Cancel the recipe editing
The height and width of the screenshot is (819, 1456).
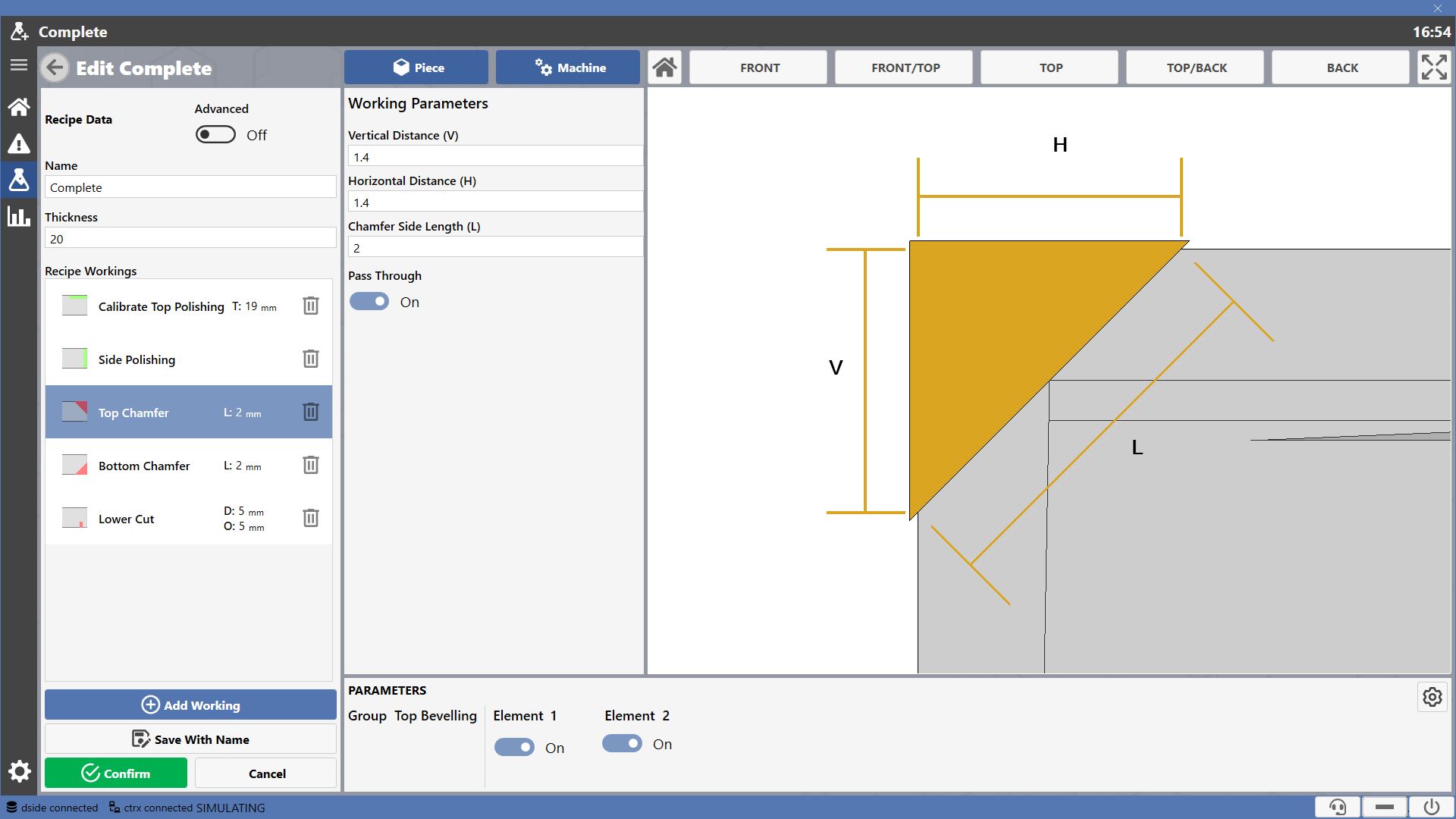coord(266,773)
